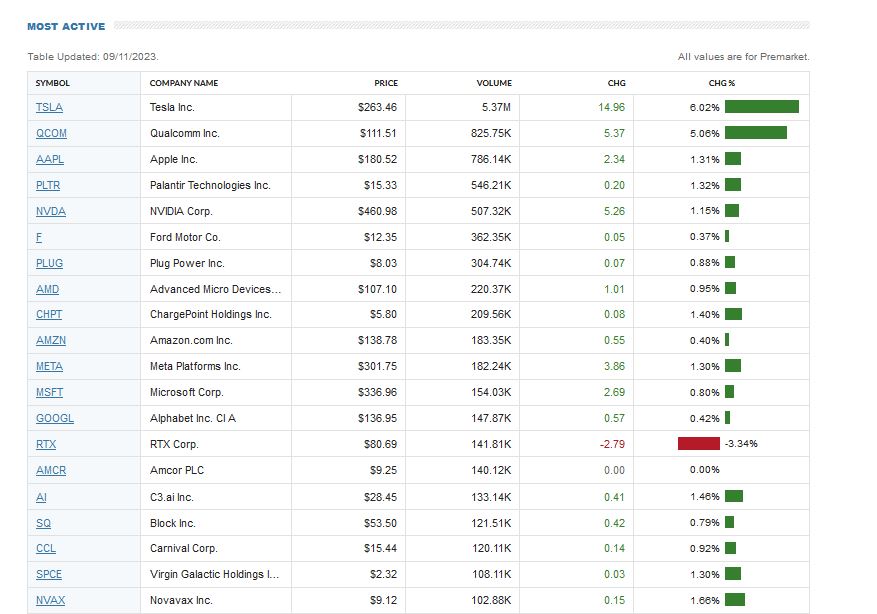Open the AMZN ticker link
The width and height of the screenshot is (877, 614).
50,340
